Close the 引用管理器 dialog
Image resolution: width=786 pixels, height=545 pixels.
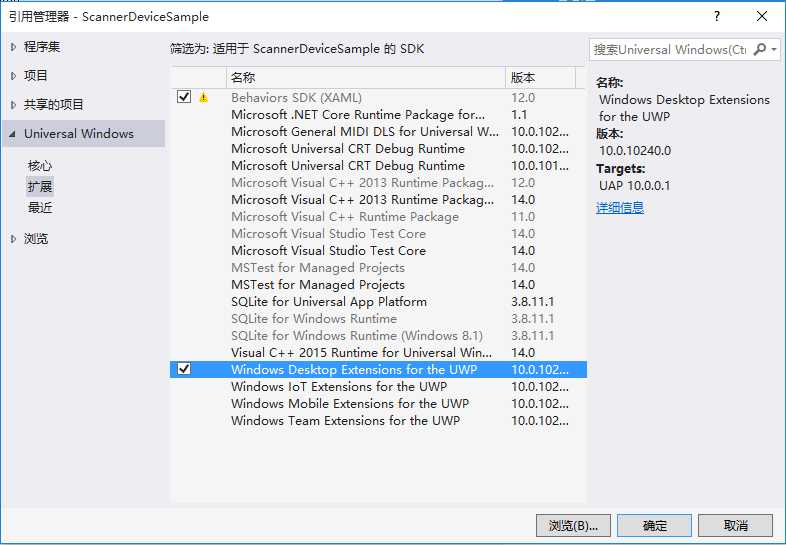coord(761,17)
